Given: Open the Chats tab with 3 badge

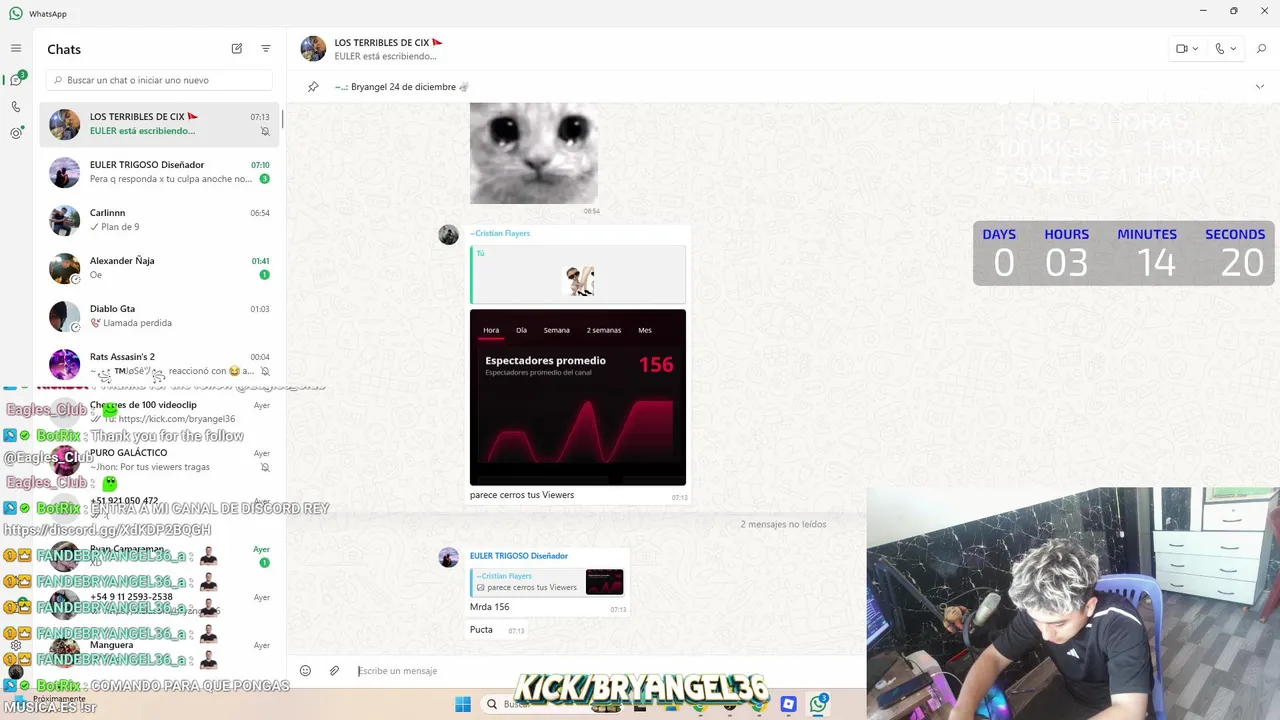Looking at the screenshot, I should [x=16, y=80].
